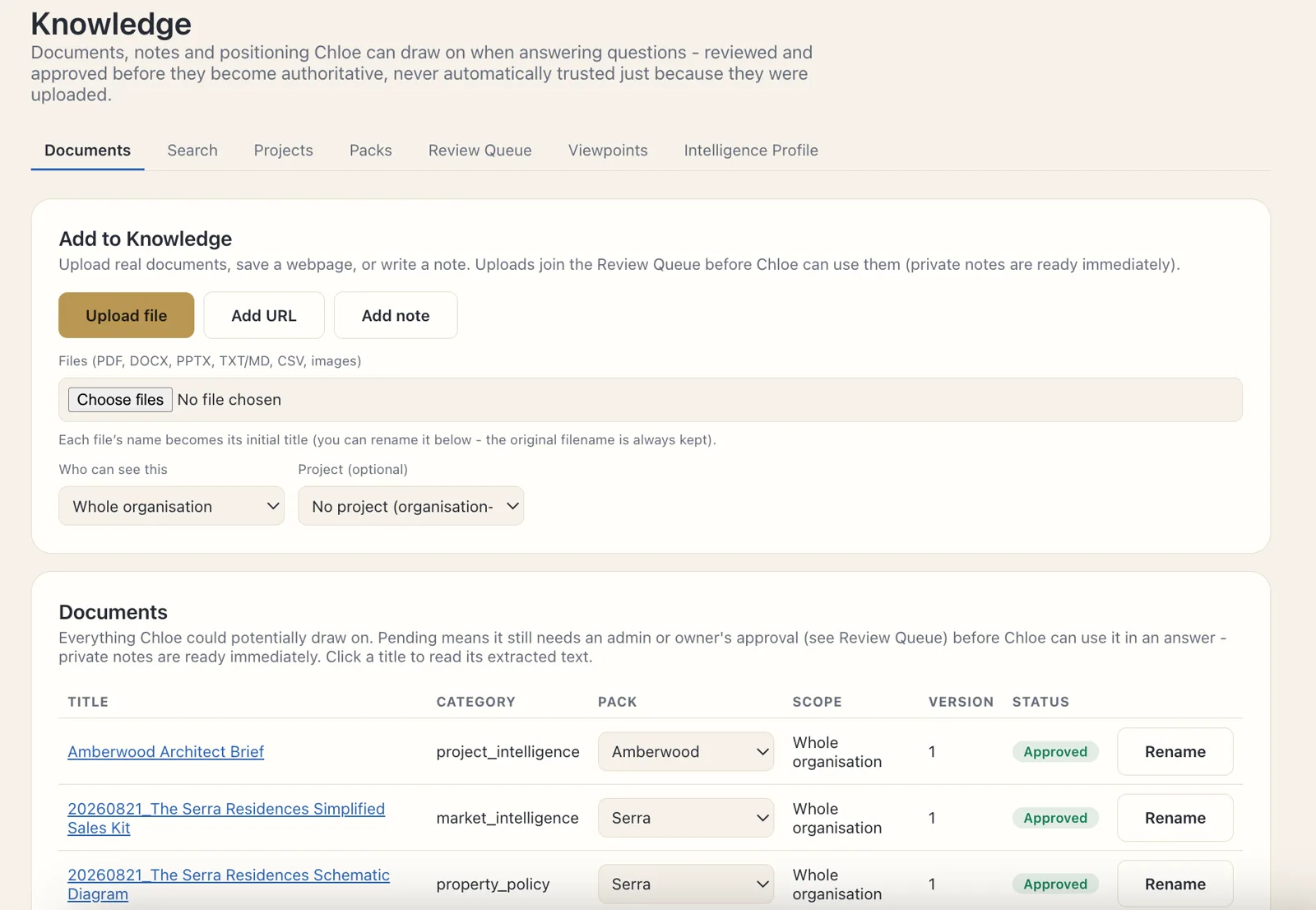Click the SCOPE column header
Viewport: 1316px width, 910px height.
point(817,702)
